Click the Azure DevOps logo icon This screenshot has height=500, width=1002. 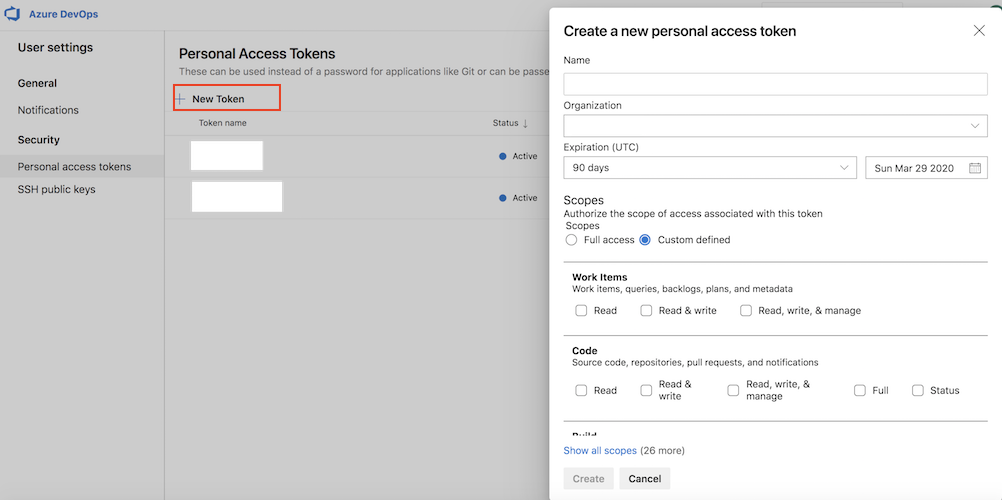pos(14,15)
